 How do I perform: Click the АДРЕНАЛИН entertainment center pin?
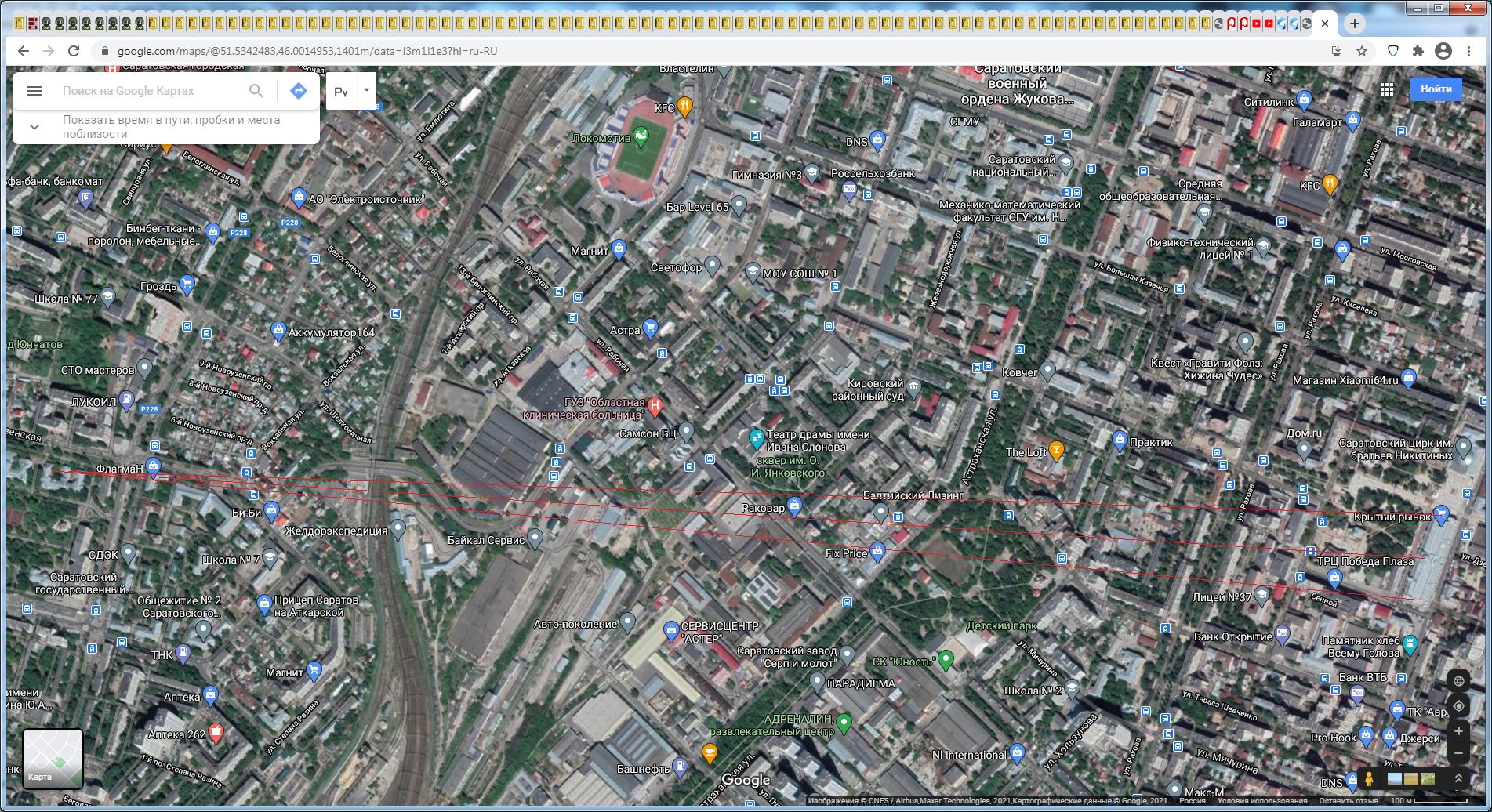click(x=844, y=723)
